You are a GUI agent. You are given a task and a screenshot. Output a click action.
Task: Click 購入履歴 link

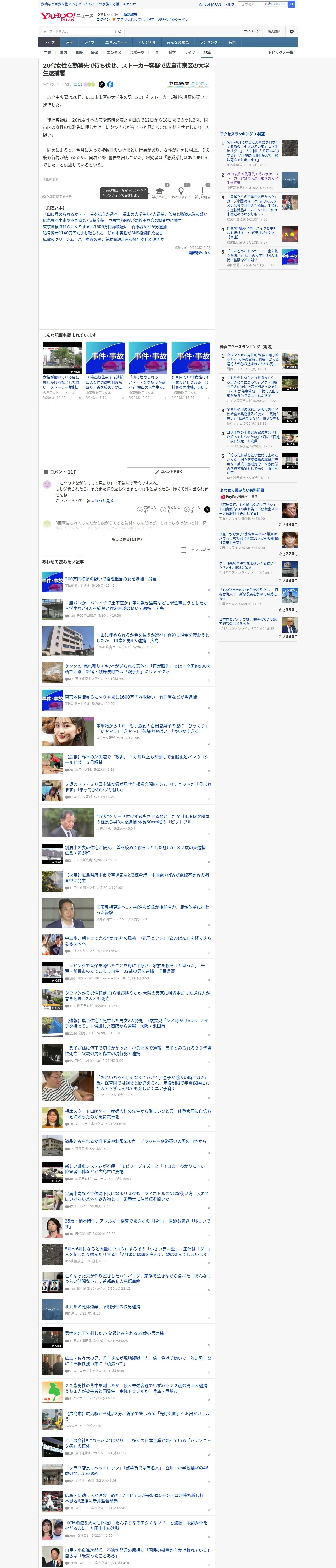[x=274, y=32]
